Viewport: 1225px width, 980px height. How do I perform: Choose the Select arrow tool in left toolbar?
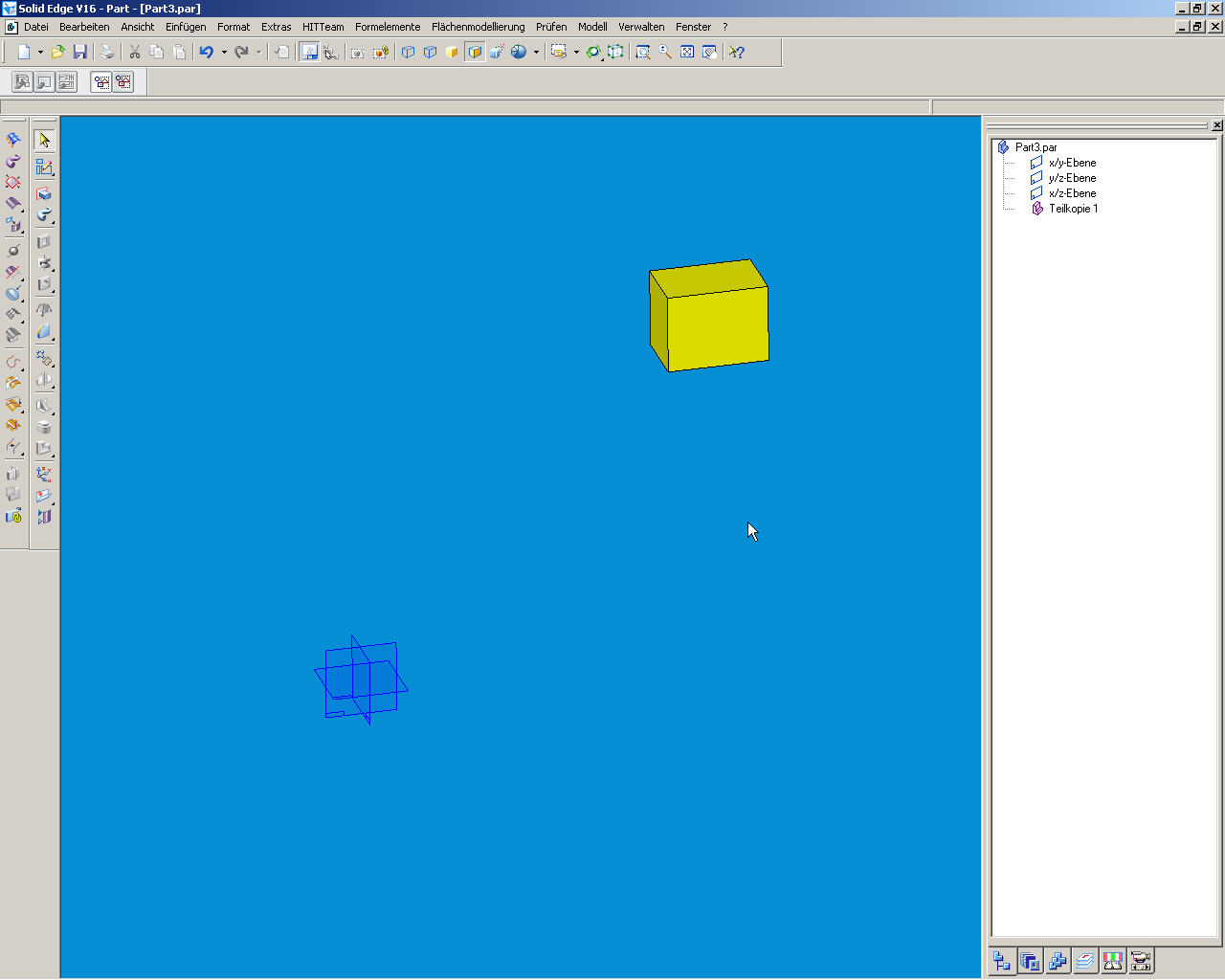click(44, 140)
